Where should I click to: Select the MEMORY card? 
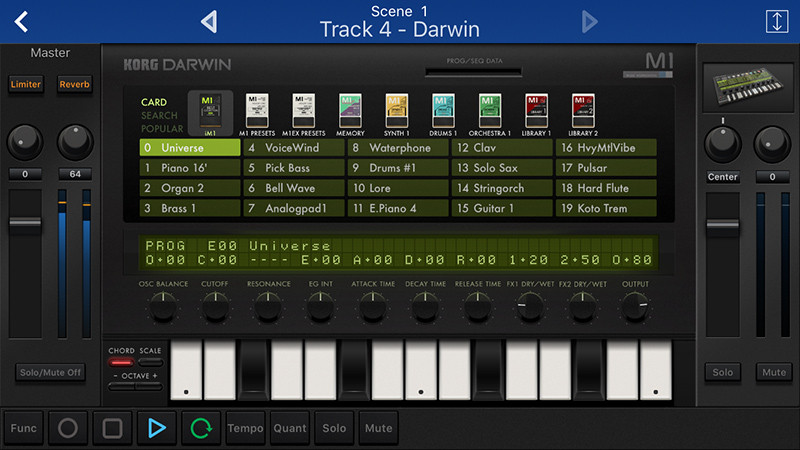click(350, 114)
